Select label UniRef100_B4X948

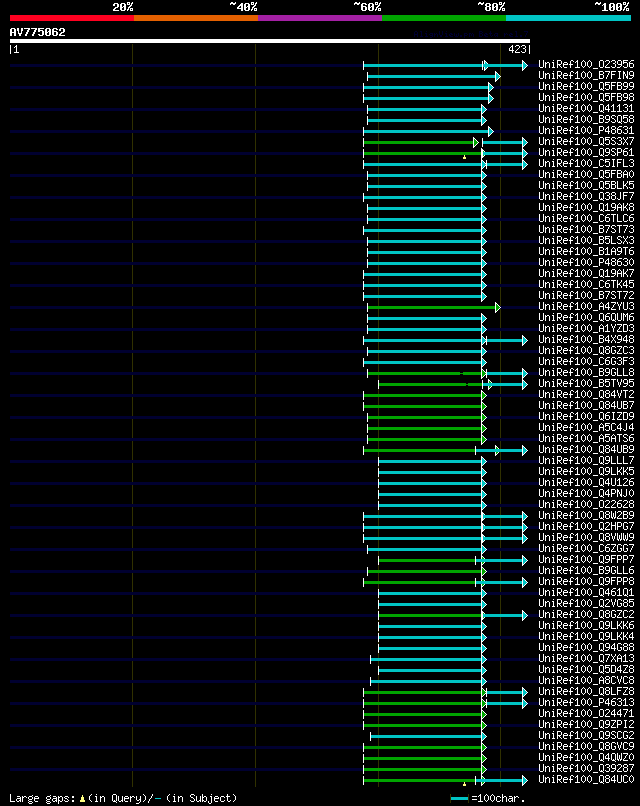click(x=587, y=339)
